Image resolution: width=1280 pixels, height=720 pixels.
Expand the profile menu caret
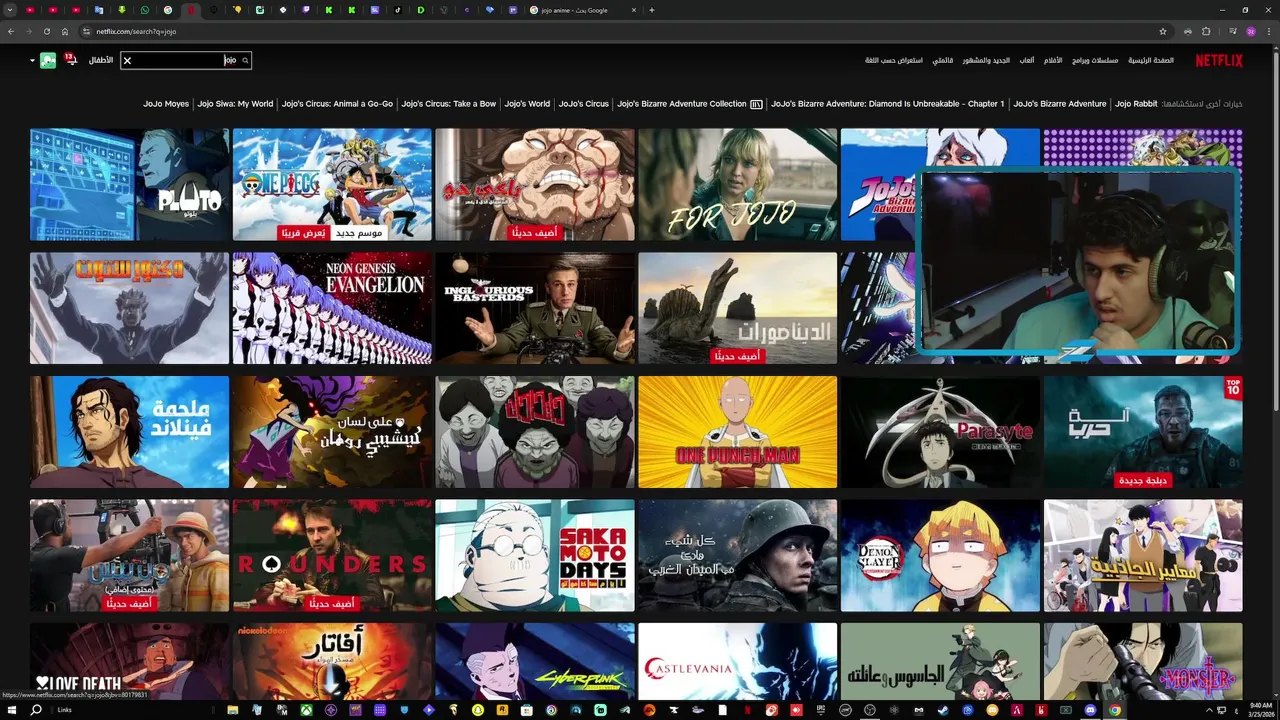point(32,60)
